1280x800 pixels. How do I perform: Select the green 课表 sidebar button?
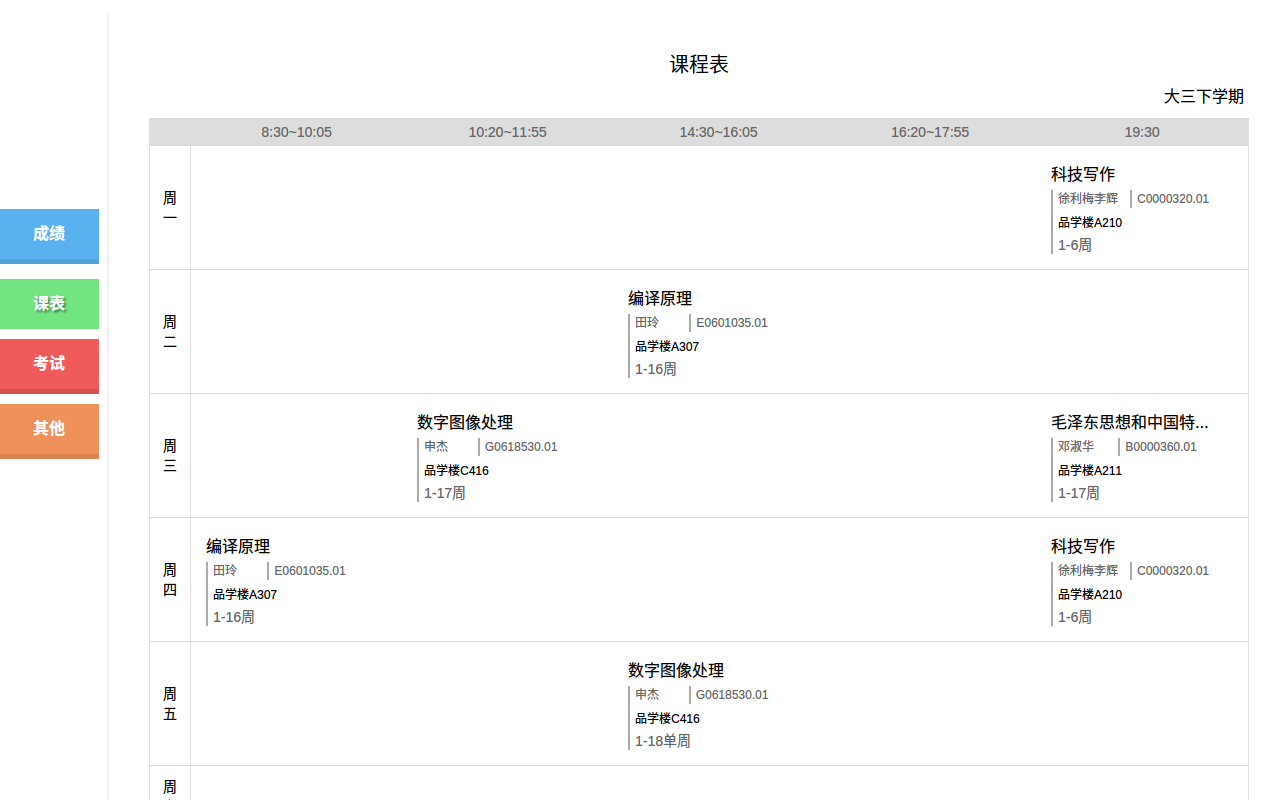coord(49,304)
